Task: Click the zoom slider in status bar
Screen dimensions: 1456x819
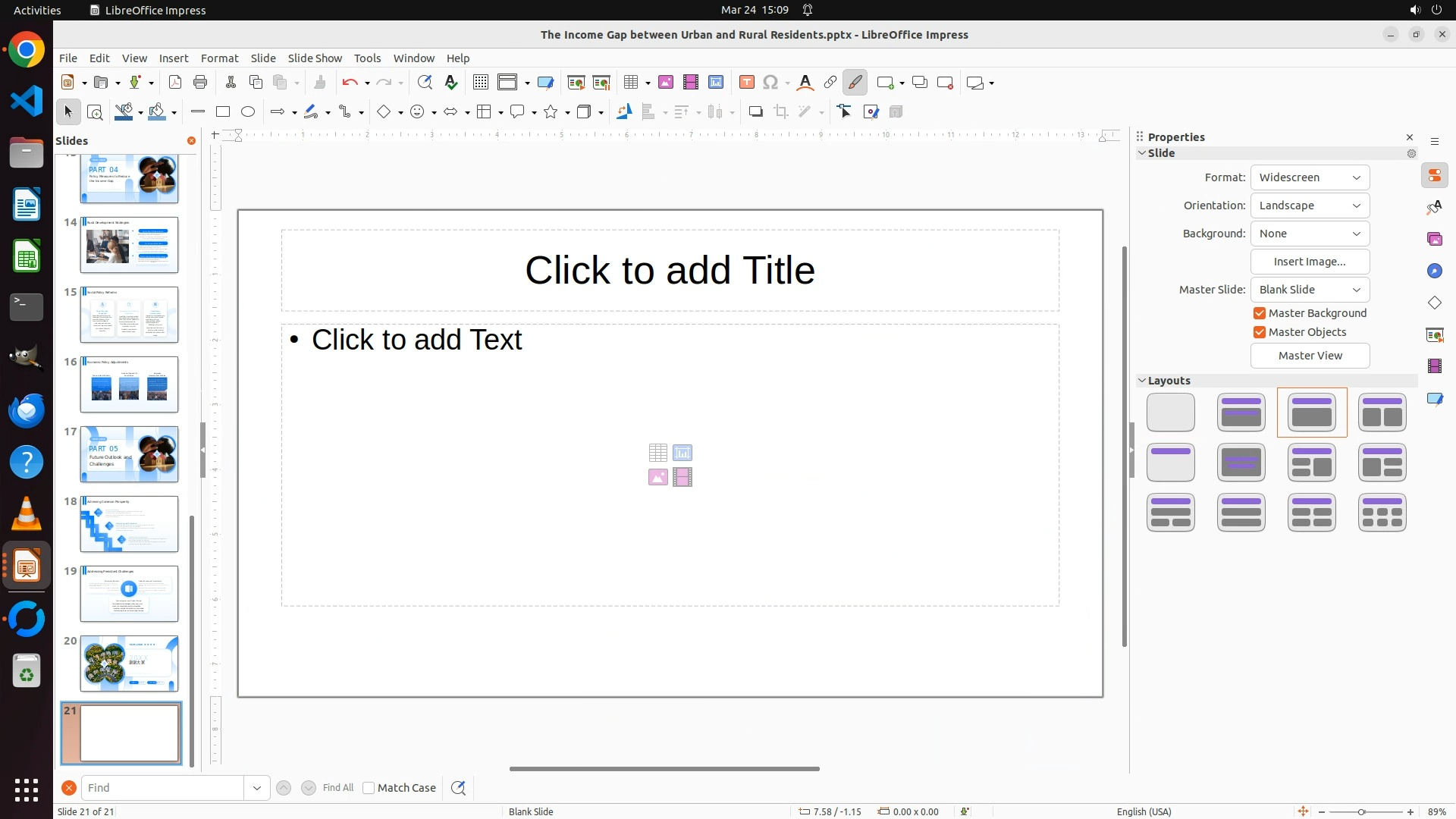Action: 1362,812
